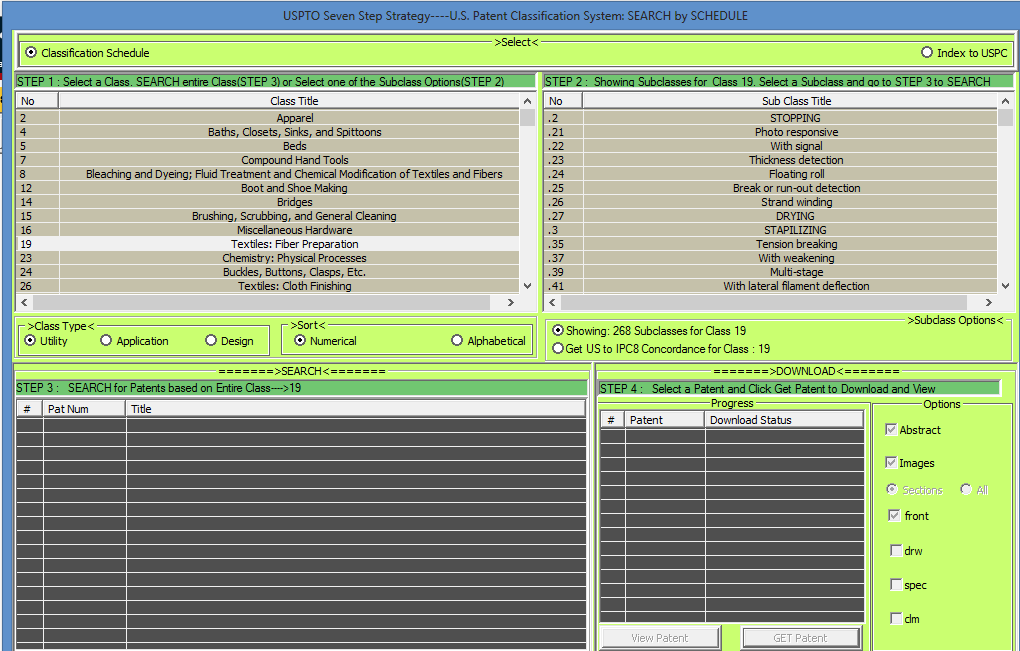Screen dimensions: 1020x651
Task: Select subclass Strand winding
Action: (x=771, y=202)
